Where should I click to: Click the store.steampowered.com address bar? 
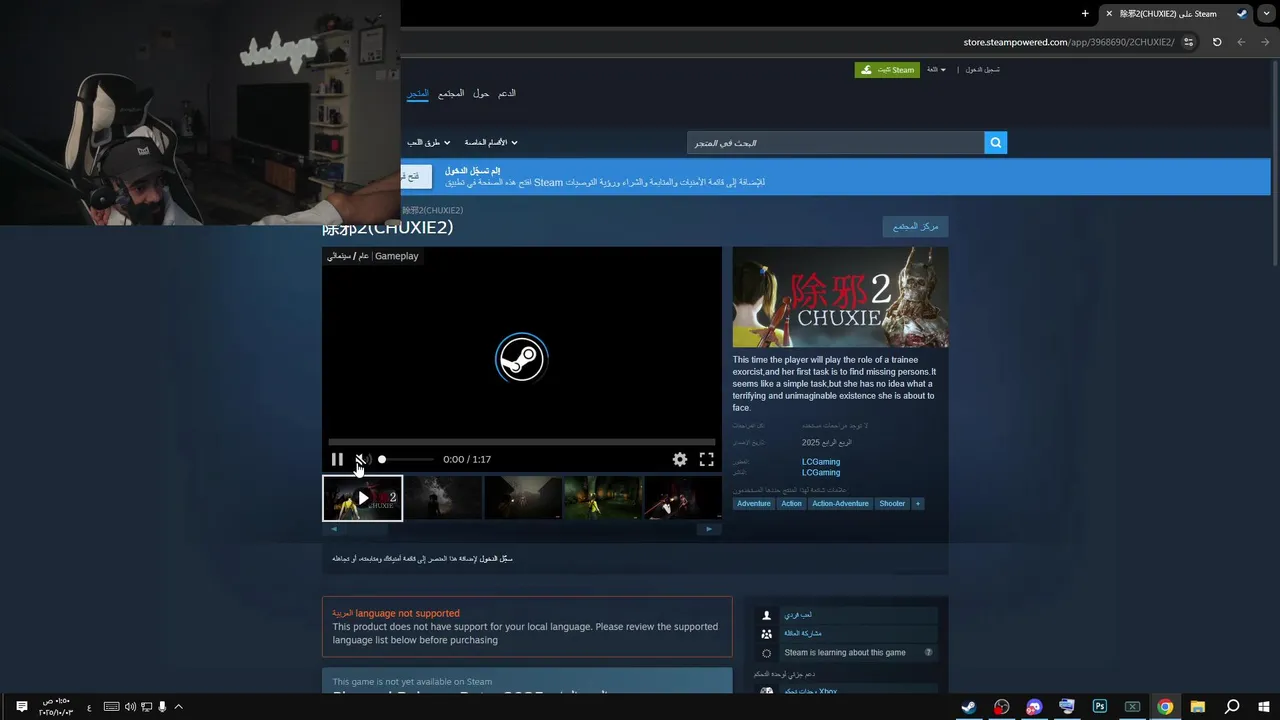coord(1069,42)
